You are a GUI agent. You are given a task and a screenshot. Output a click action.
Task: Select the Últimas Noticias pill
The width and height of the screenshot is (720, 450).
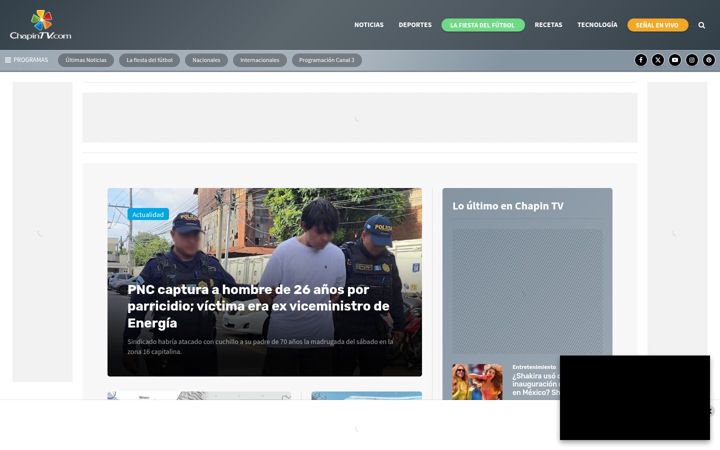click(x=86, y=60)
